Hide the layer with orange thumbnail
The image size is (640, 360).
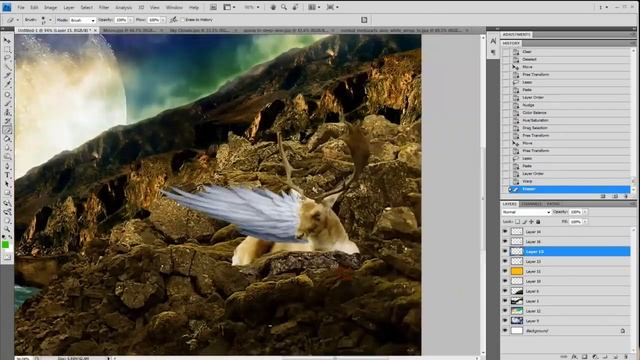pos(505,271)
